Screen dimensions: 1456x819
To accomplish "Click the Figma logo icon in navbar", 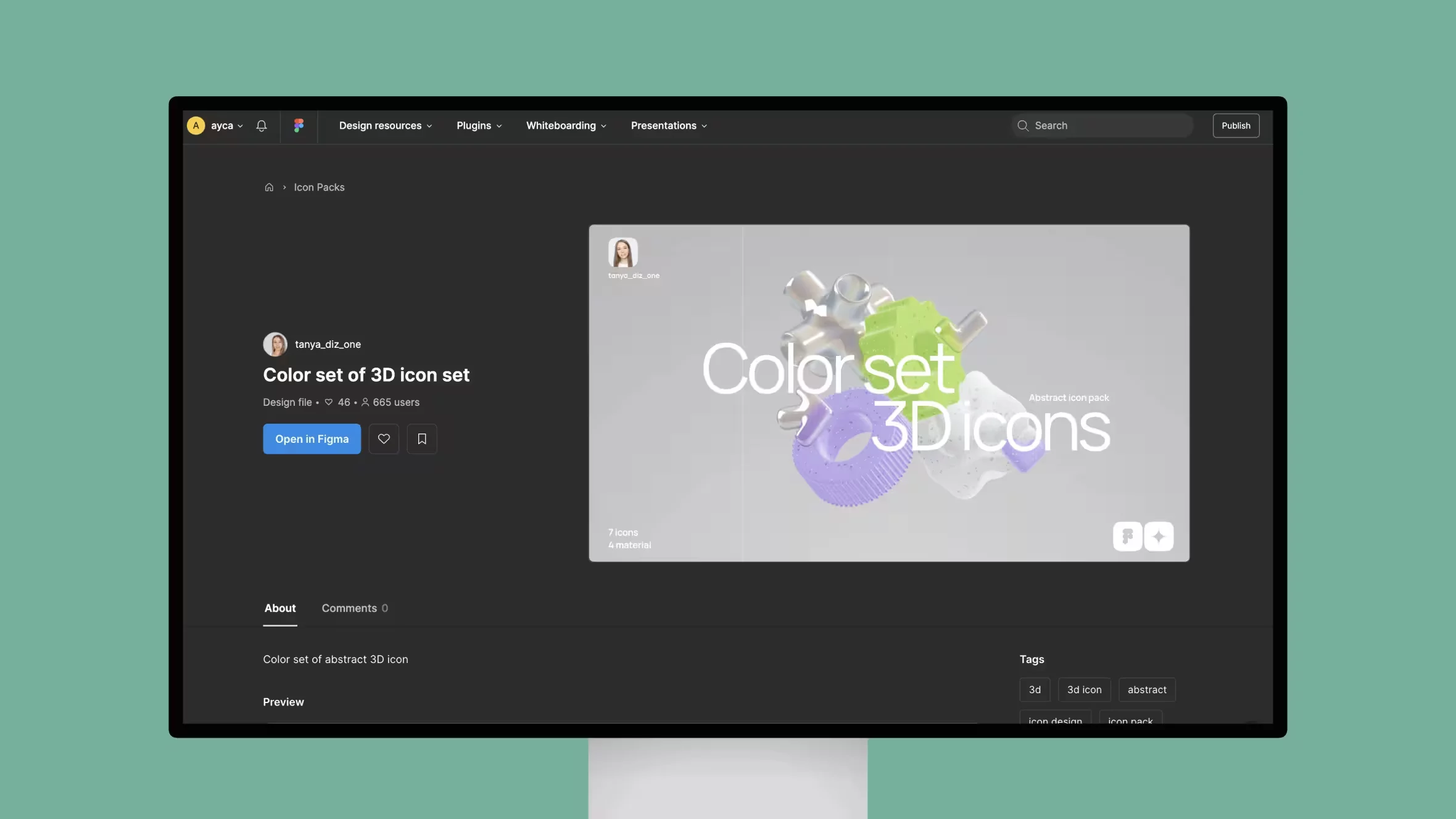I will (x=299, y=125).
